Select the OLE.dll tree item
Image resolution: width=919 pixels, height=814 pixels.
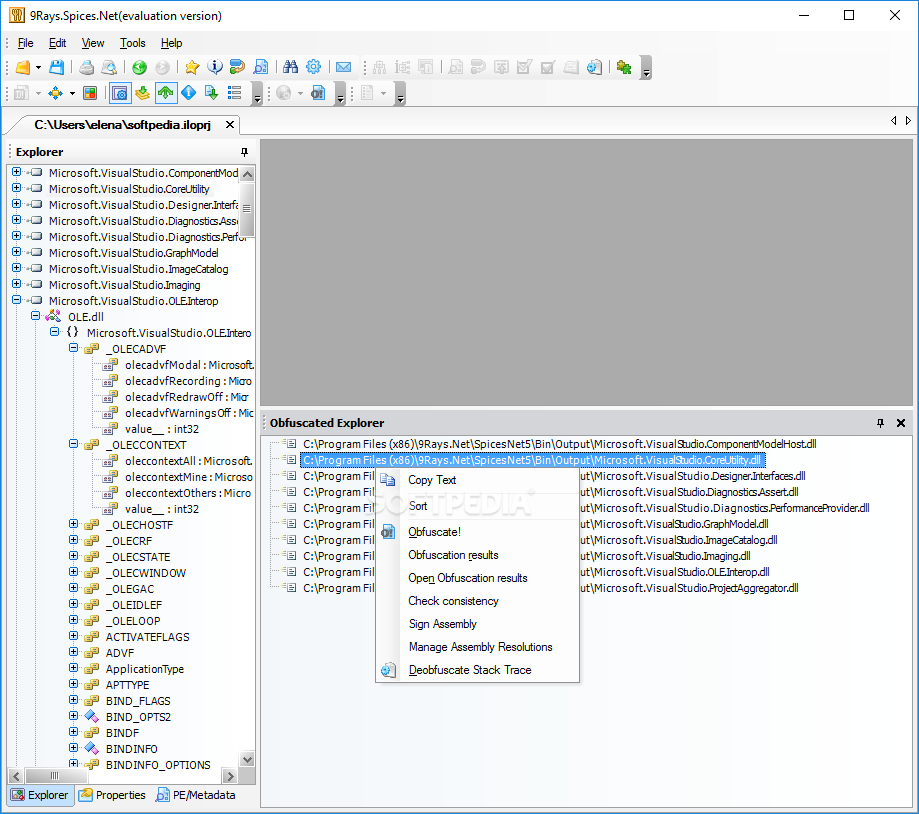tap(86, 317)
